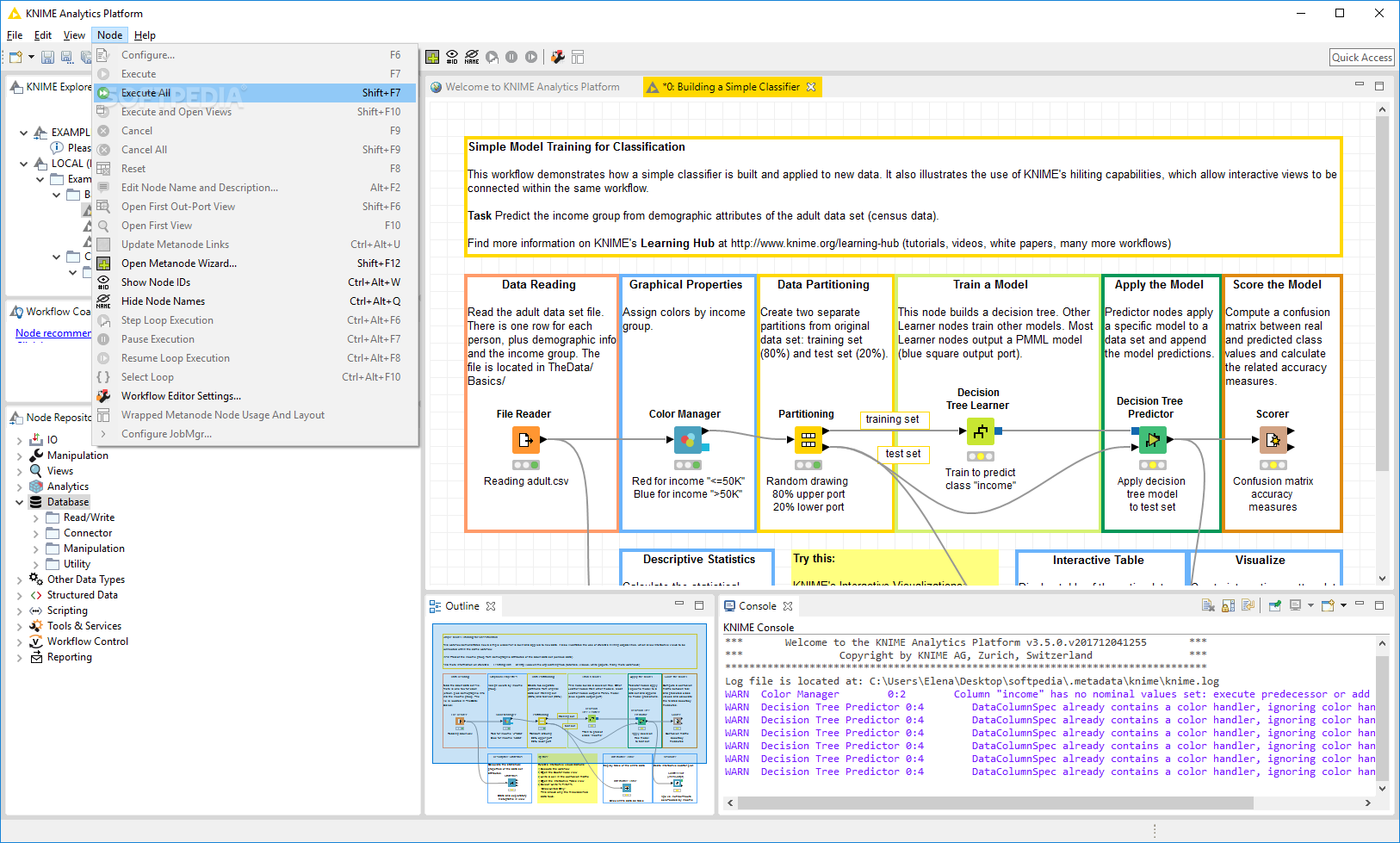Open the Node recommendations link
Viewport: 1400px width, 843px height.
pos(53,333)
